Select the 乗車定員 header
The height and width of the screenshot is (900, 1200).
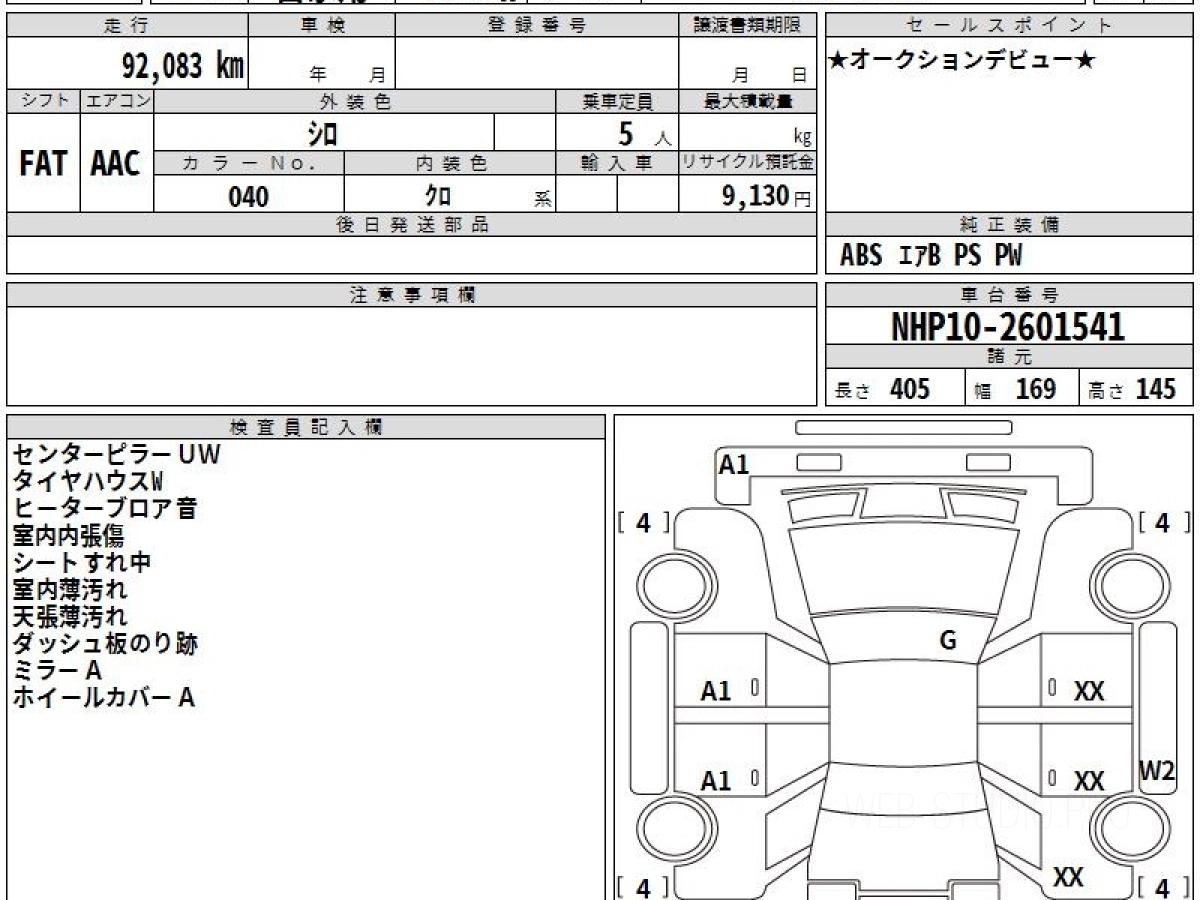coord(617,101)
